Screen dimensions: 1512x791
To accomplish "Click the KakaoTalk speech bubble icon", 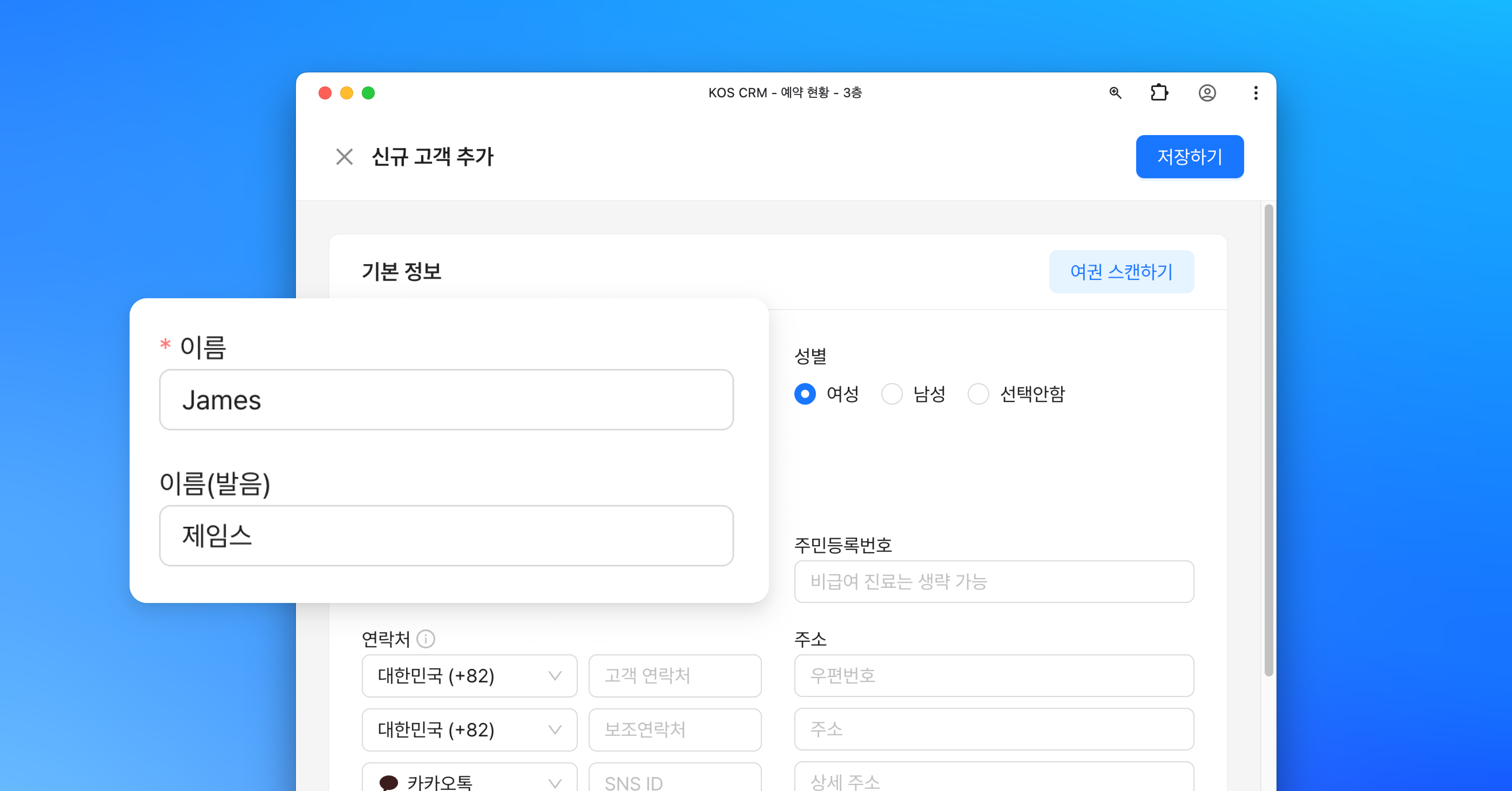I will [x=389, y=782].
